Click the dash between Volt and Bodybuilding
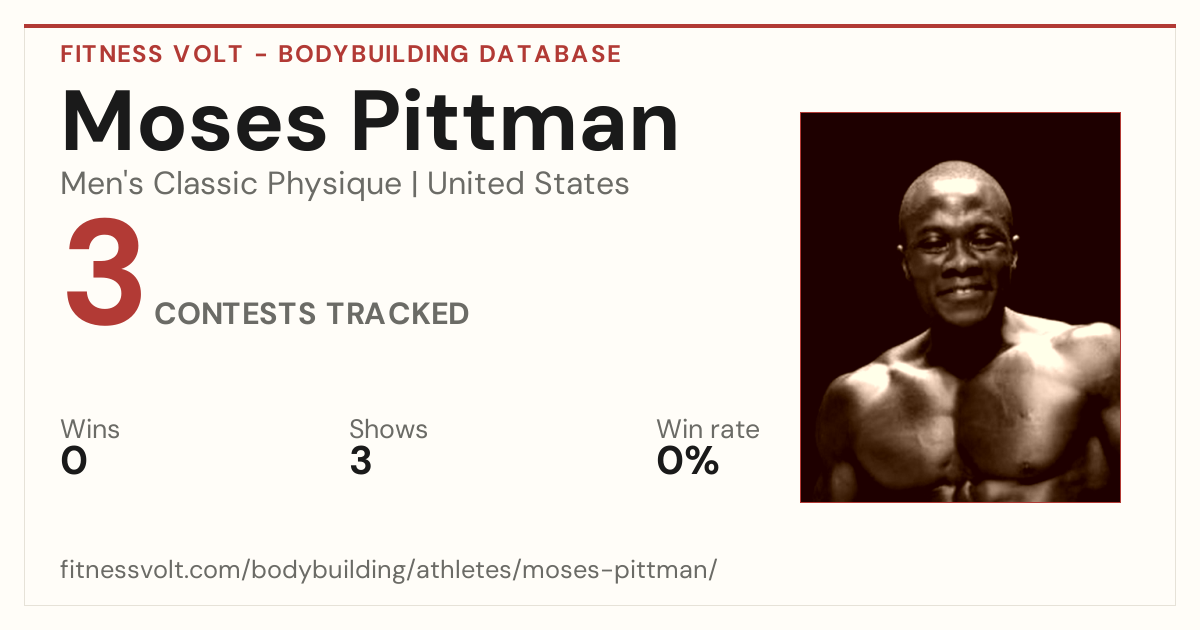This screenshot has height=630, width=1200. coord(261,55)
